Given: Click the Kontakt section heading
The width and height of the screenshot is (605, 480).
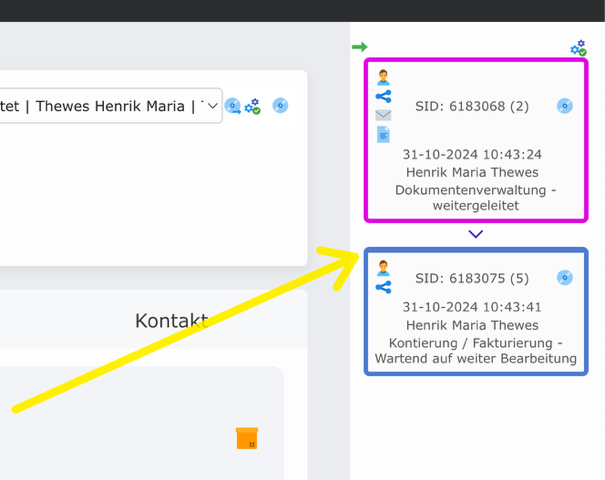Looking at the screenshot, I should (172, 321).
